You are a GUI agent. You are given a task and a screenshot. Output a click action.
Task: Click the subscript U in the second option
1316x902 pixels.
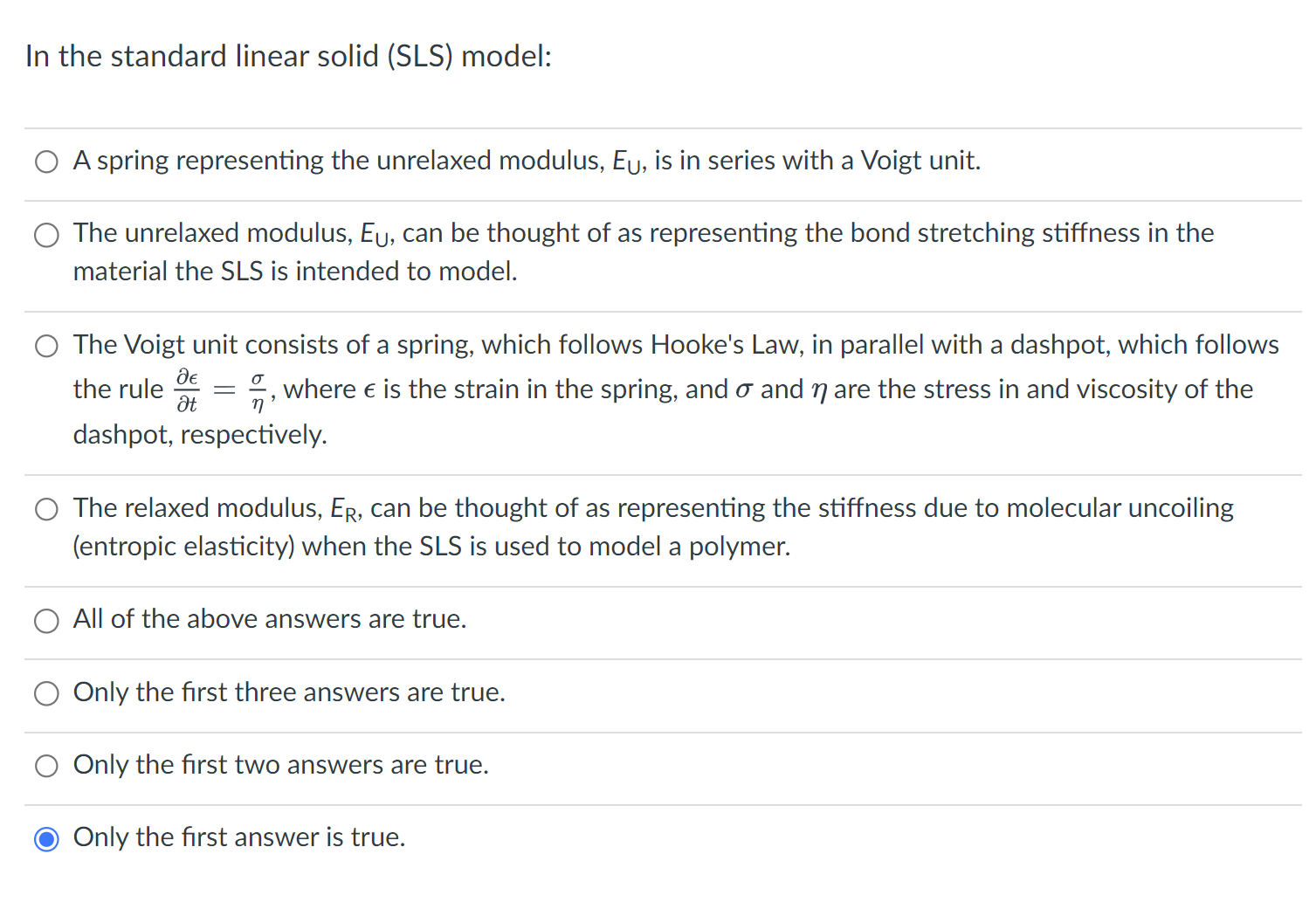(x=380, y=240)
